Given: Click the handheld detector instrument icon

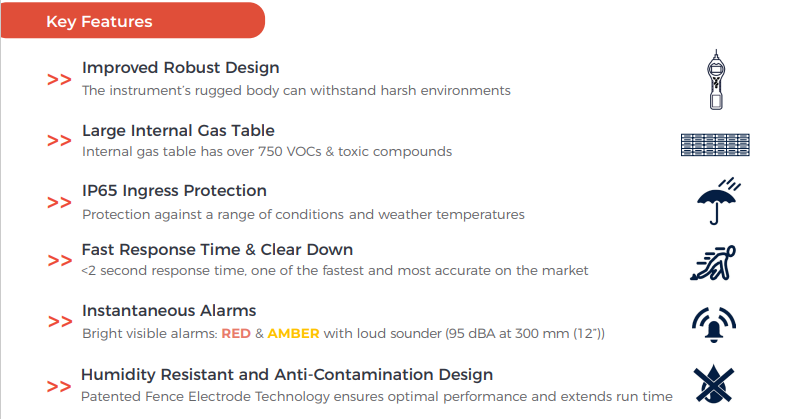Looking at the screenshot, I should pyautogui.click(x=716, y=80).
